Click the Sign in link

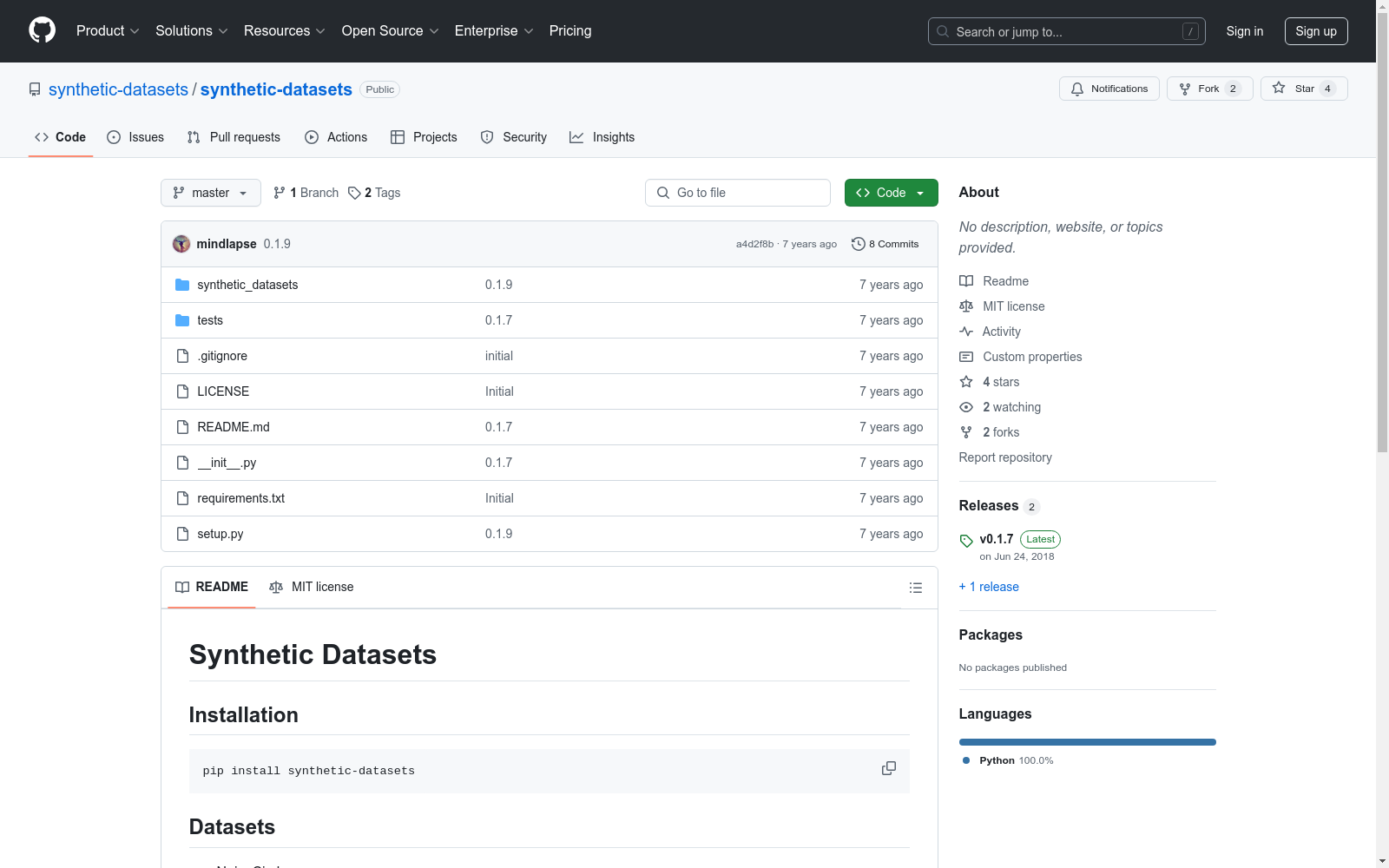(x=1244, y=31)
